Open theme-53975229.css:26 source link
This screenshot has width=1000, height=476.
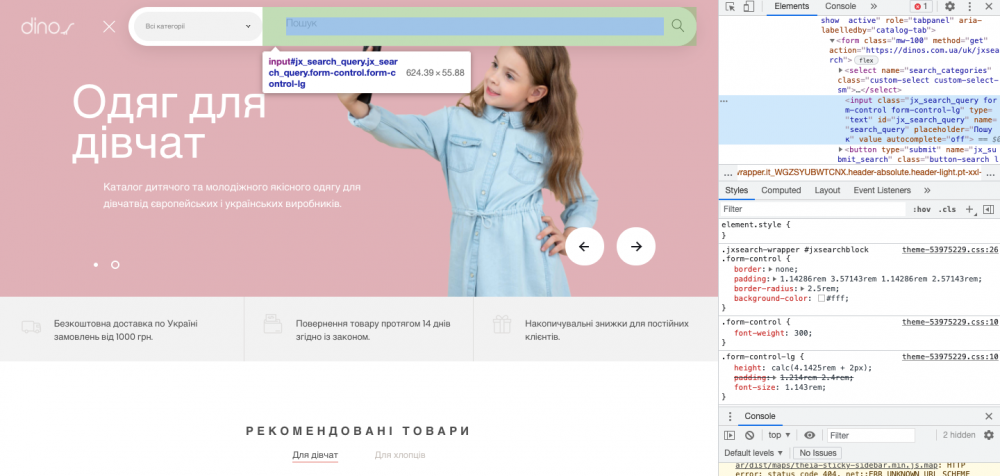[950, 249]
